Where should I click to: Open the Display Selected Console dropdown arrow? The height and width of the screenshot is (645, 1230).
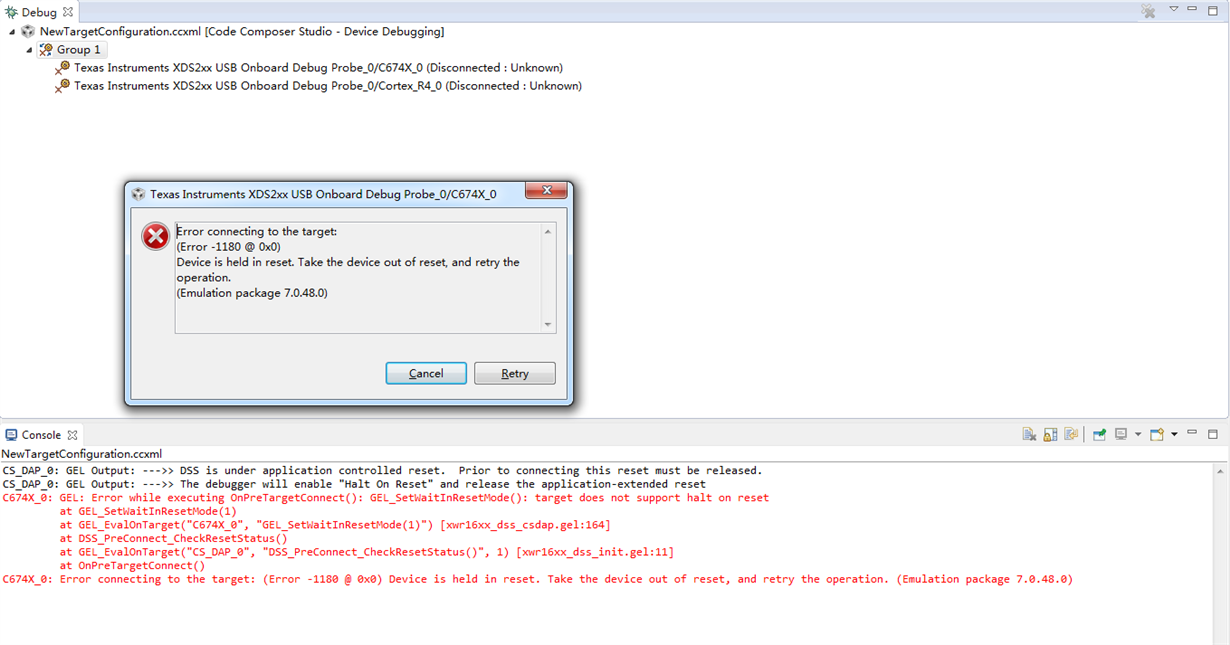click(1138, 434)
